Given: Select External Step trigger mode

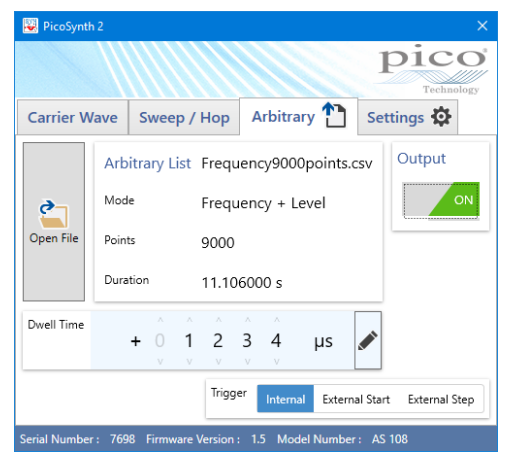Looking at the screenshot, I should [x=441, y=399].
